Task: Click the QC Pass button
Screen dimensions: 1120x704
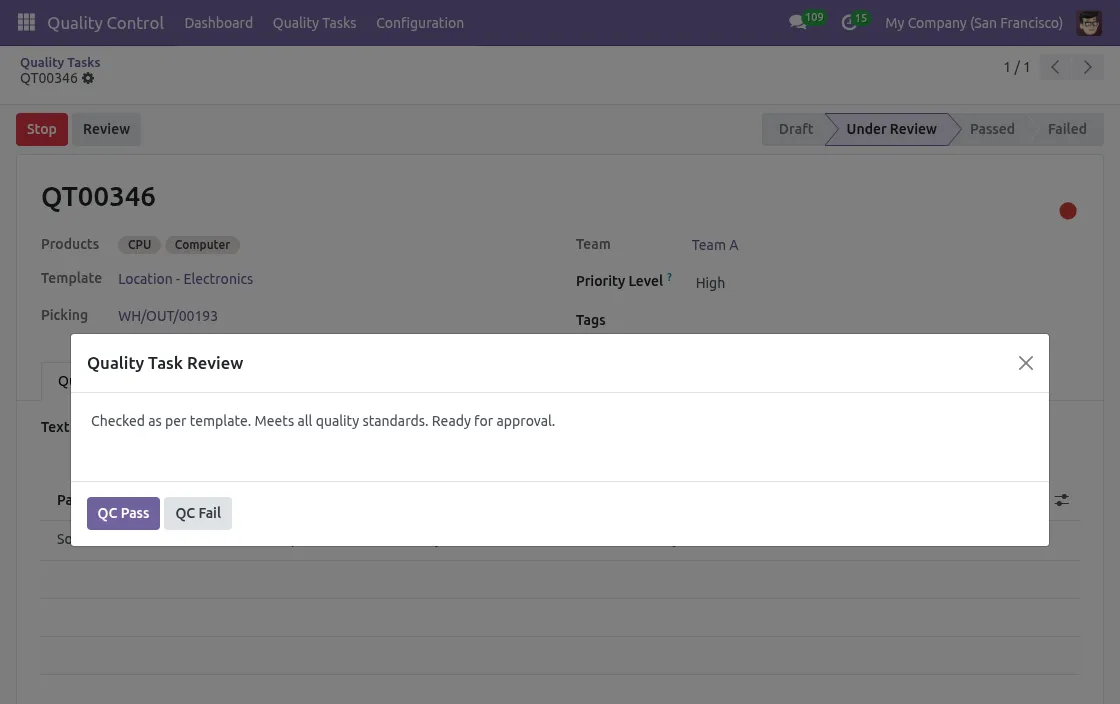Action: point(124,513)
